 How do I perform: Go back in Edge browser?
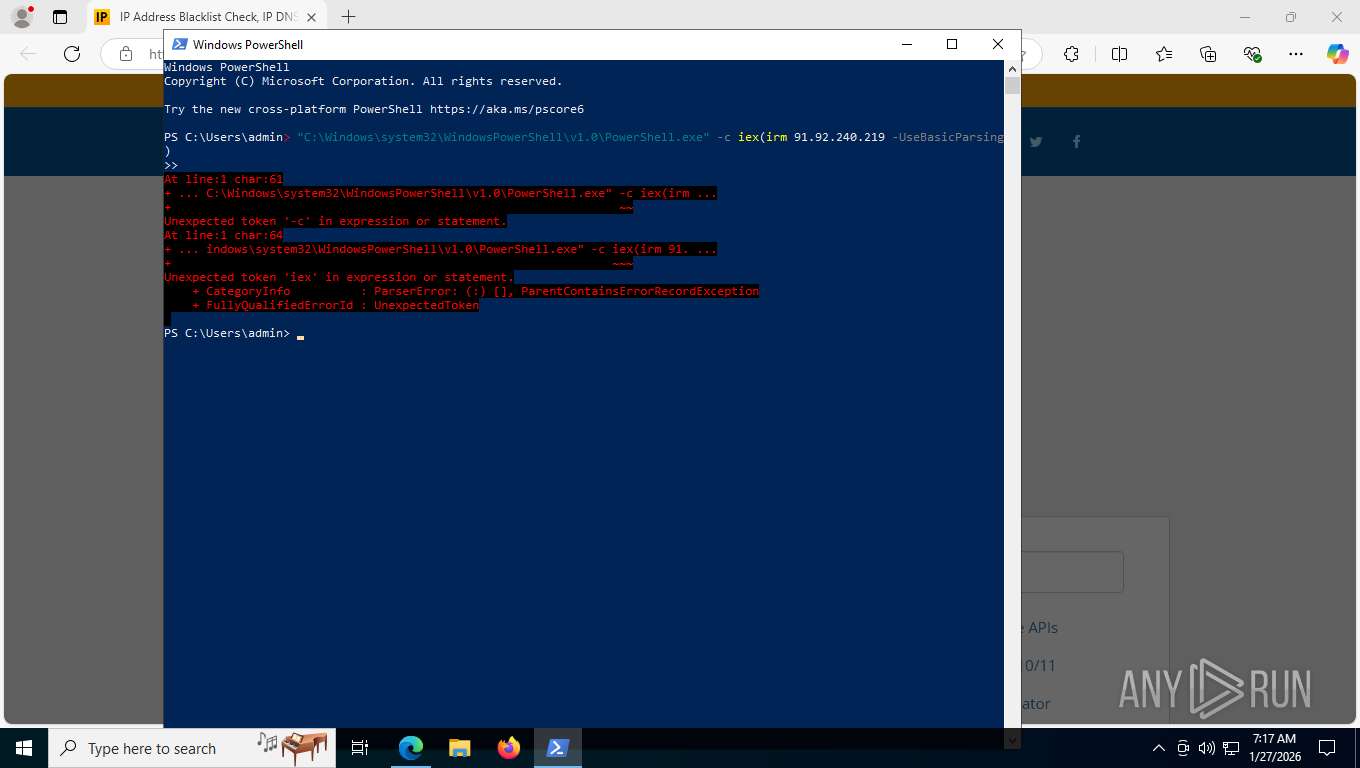[x=28, y=54]
